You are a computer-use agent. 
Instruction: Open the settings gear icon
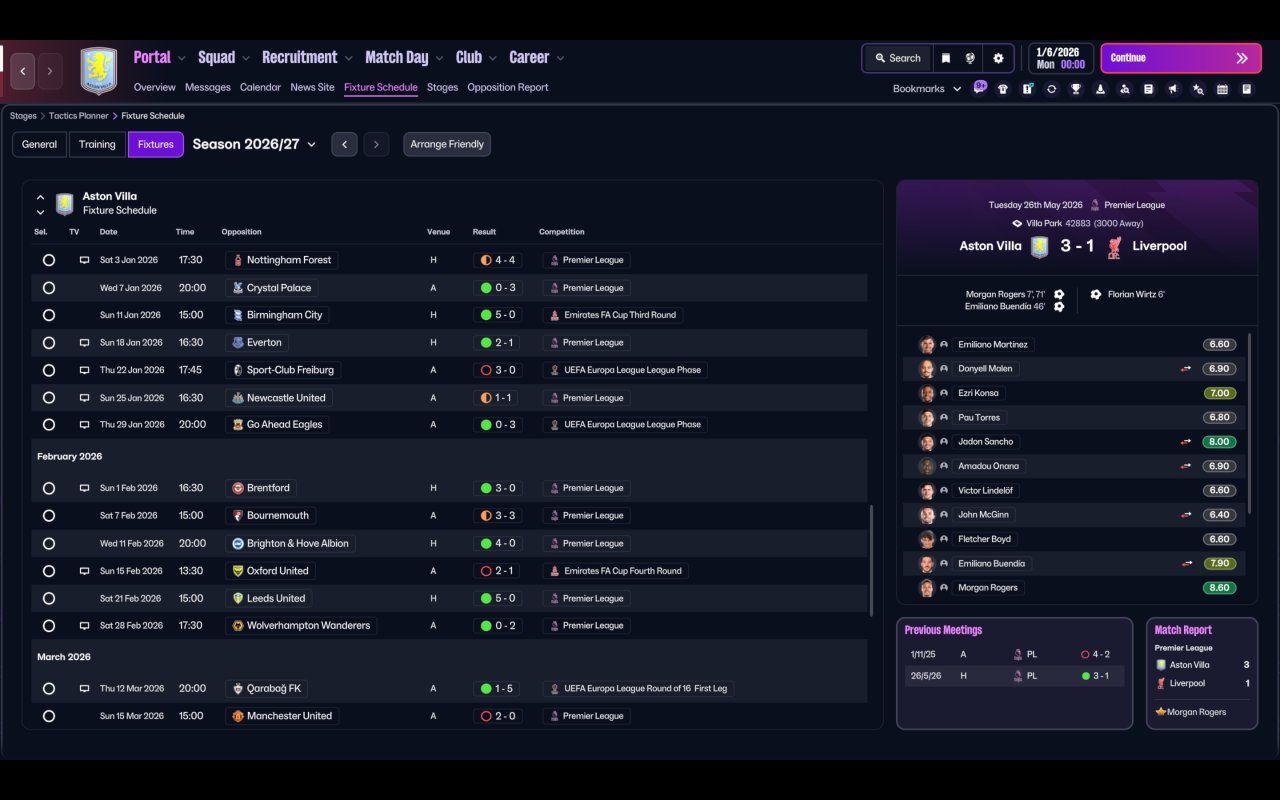click(x=998, y=58)
